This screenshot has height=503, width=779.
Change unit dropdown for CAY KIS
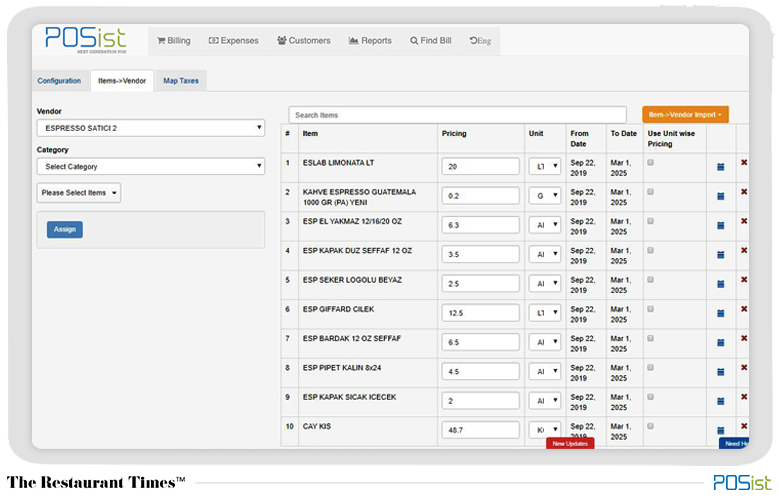[x=545, y=430]
